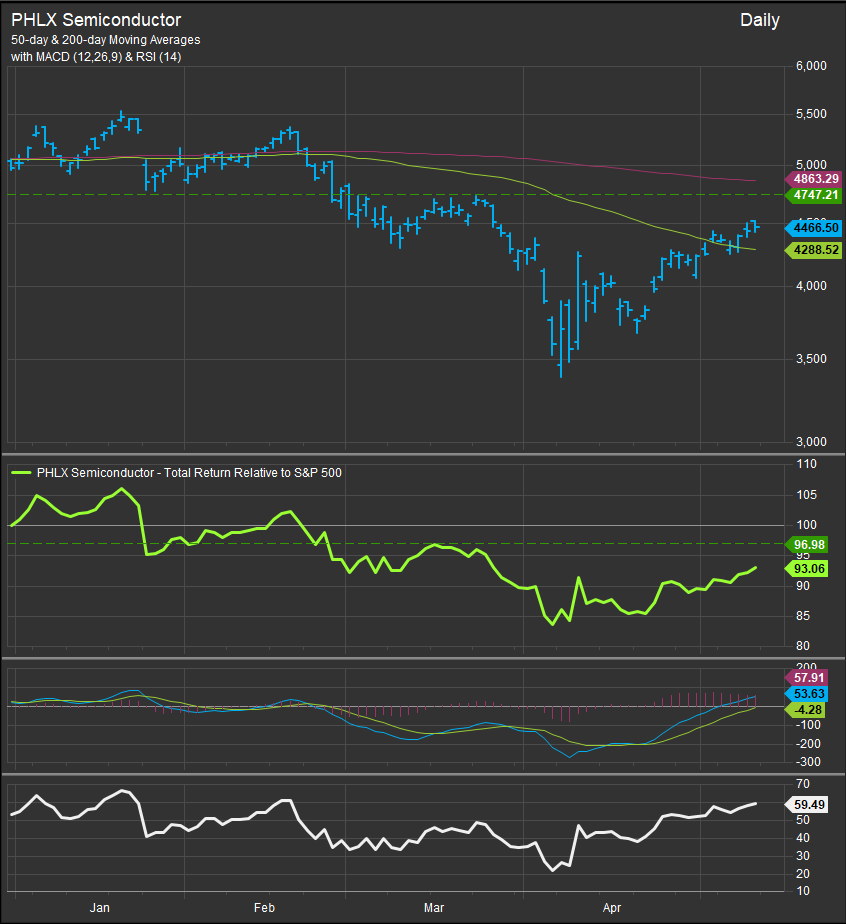This screenshot has width=846, height=924.
Task: Click the Apr month label
Action: point(612,908)
